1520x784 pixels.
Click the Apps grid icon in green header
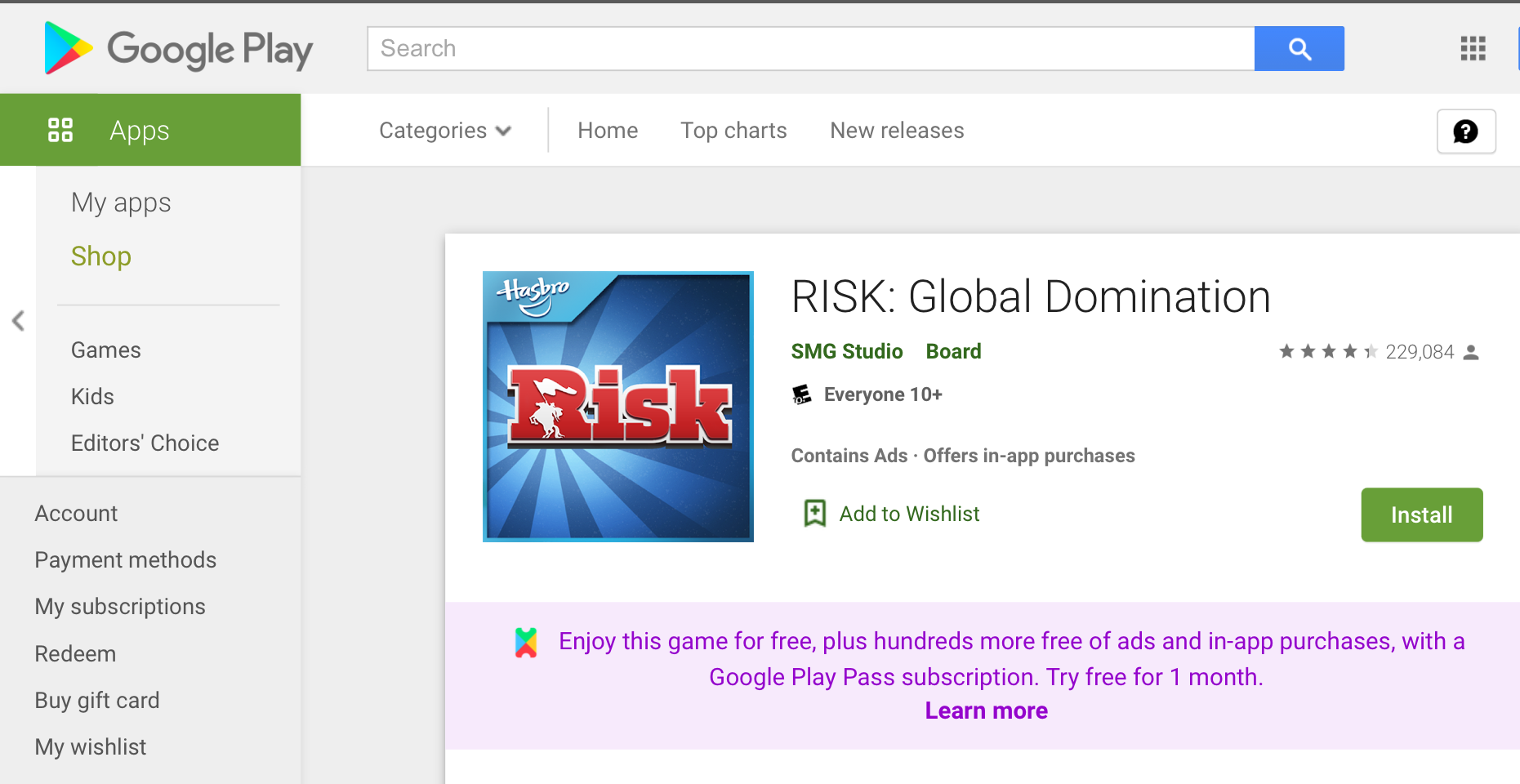click(x=60, y=130)
